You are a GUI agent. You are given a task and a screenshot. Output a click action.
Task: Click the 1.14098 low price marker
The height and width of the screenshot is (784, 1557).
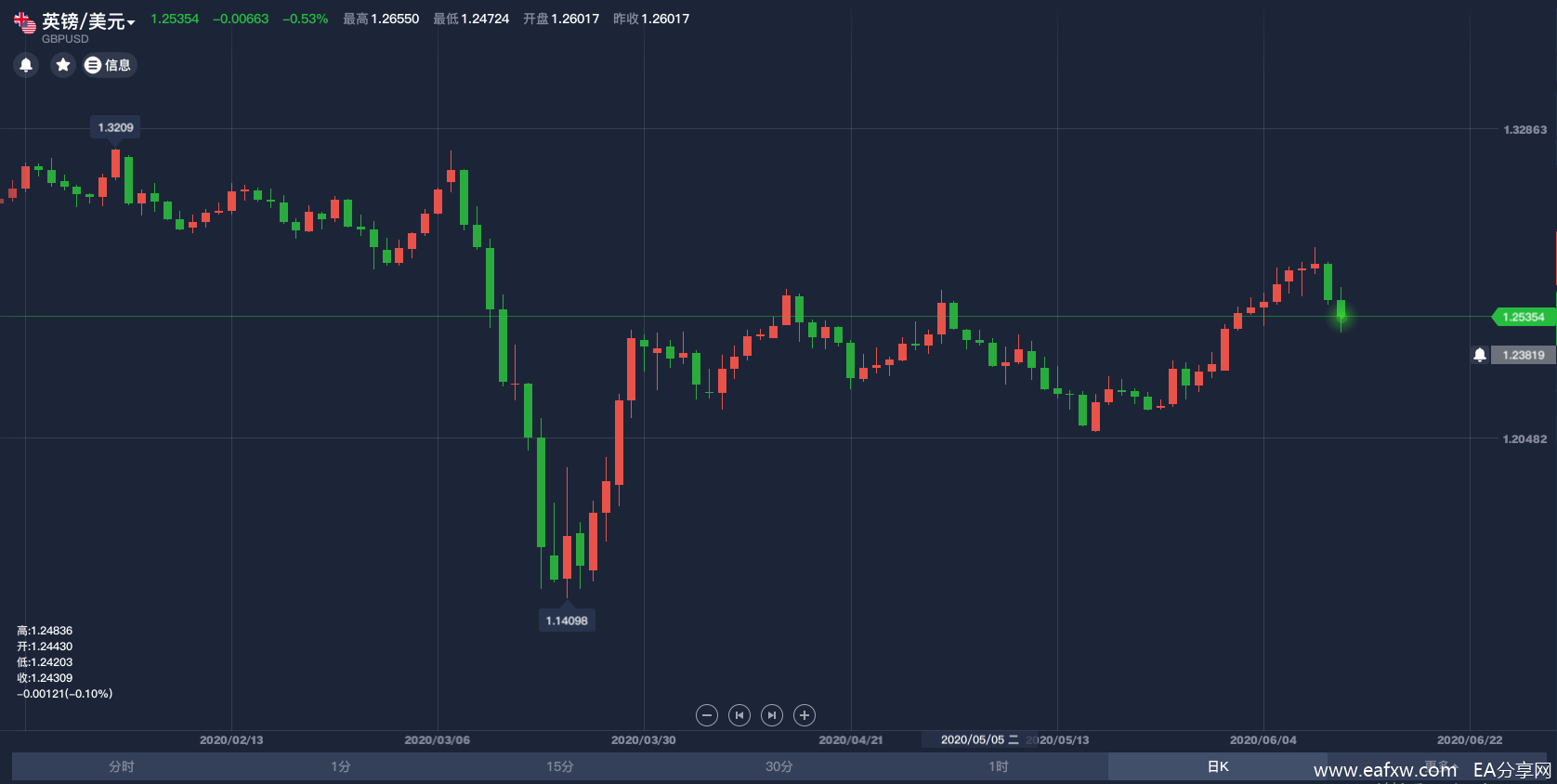[x=567, y=621]
